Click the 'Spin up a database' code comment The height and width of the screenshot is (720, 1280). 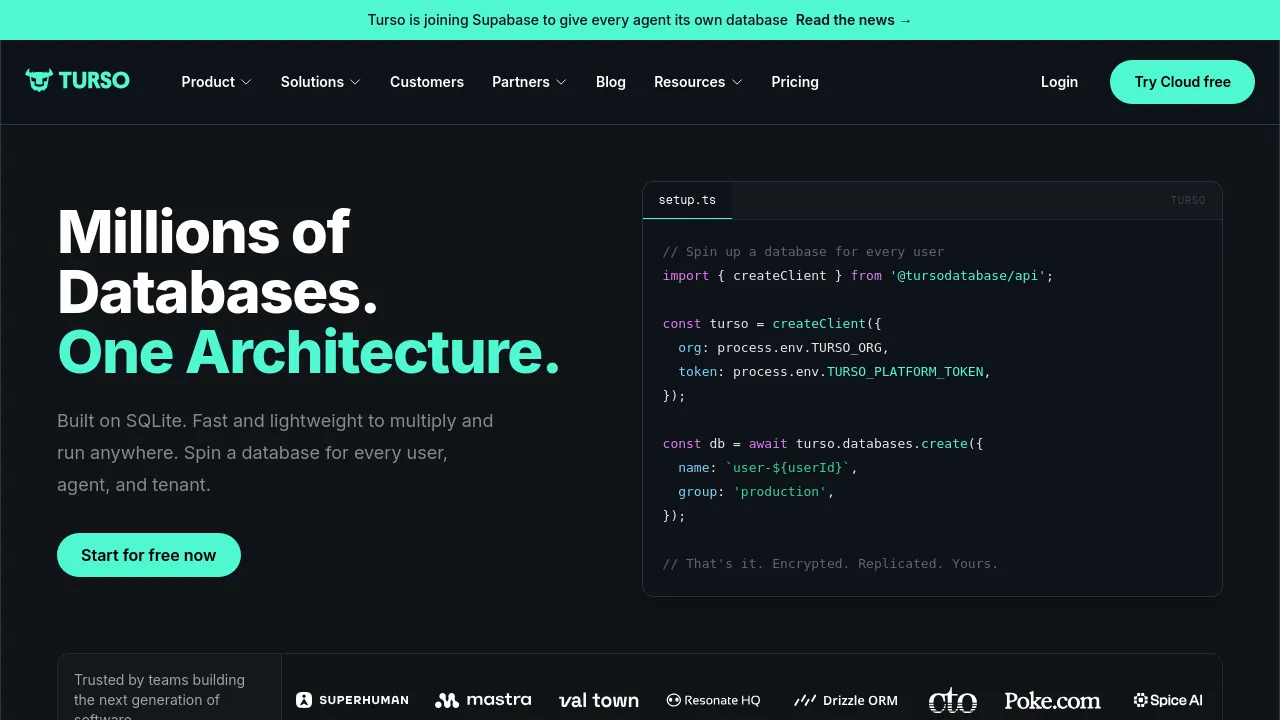(803, 252)
